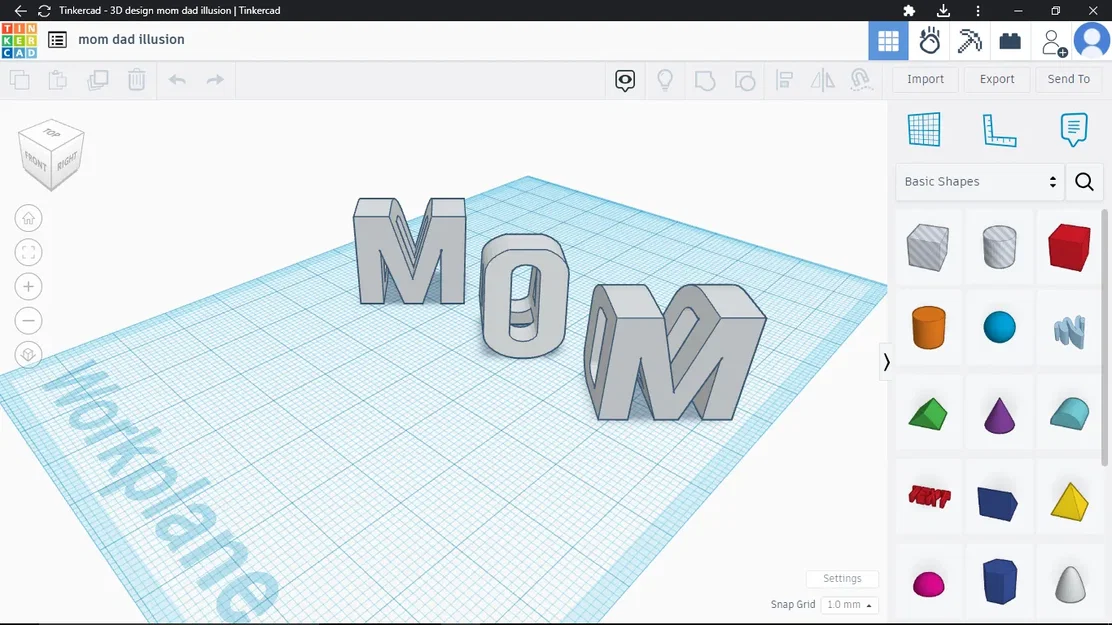Viewport: 1112px width, 625px height.
Task: Invite people to design
Action: (1054, 42)
